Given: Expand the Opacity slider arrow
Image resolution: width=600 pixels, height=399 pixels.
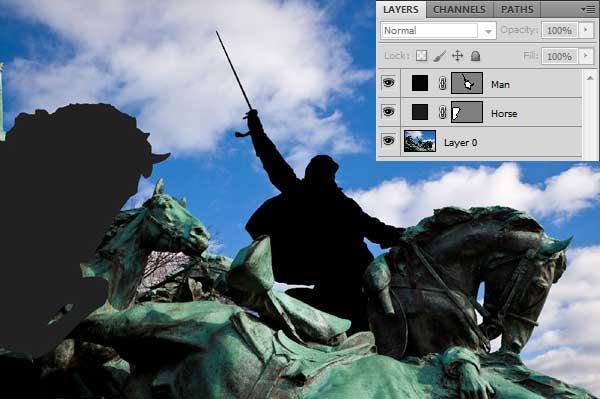Looking at the screenshot, I should pos(585,30).
